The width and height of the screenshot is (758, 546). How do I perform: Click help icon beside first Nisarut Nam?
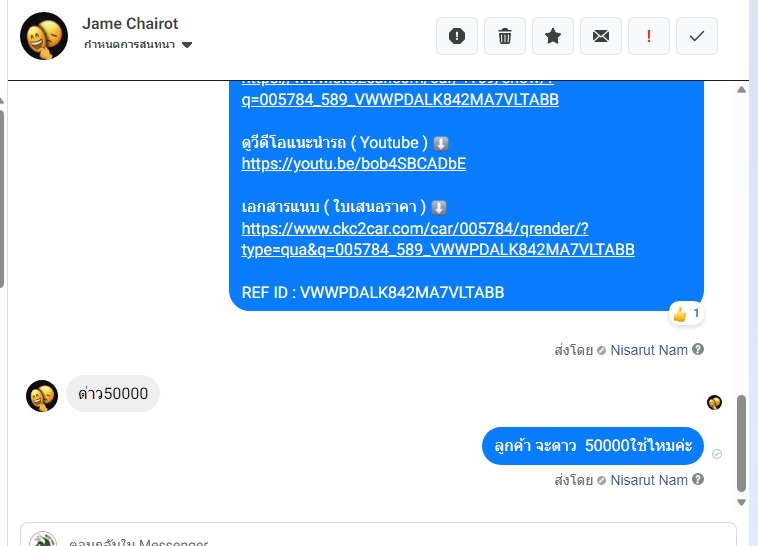(x=698, y=349)
